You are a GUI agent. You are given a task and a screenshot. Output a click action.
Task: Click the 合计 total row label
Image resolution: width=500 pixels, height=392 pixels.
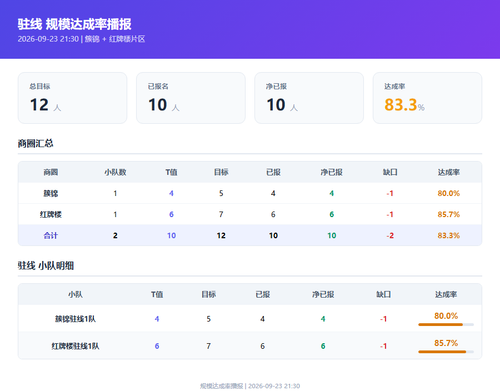[x=51, y=235]
